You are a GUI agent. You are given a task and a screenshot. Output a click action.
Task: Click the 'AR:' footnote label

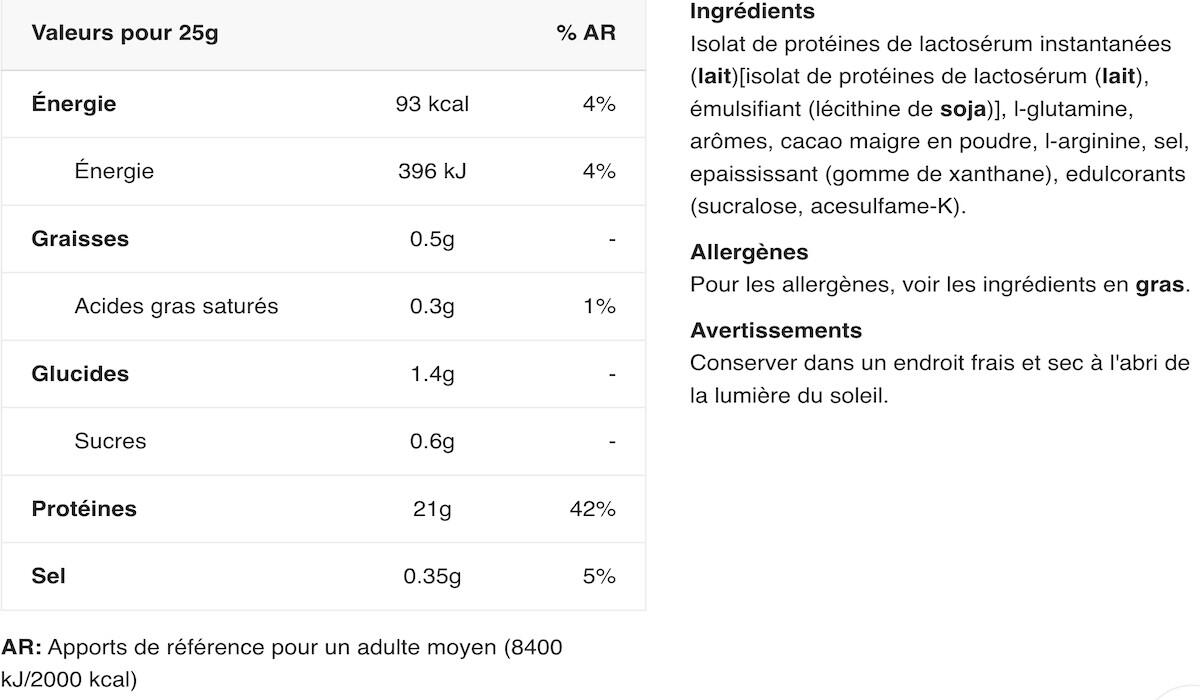(x=21, y=647)
